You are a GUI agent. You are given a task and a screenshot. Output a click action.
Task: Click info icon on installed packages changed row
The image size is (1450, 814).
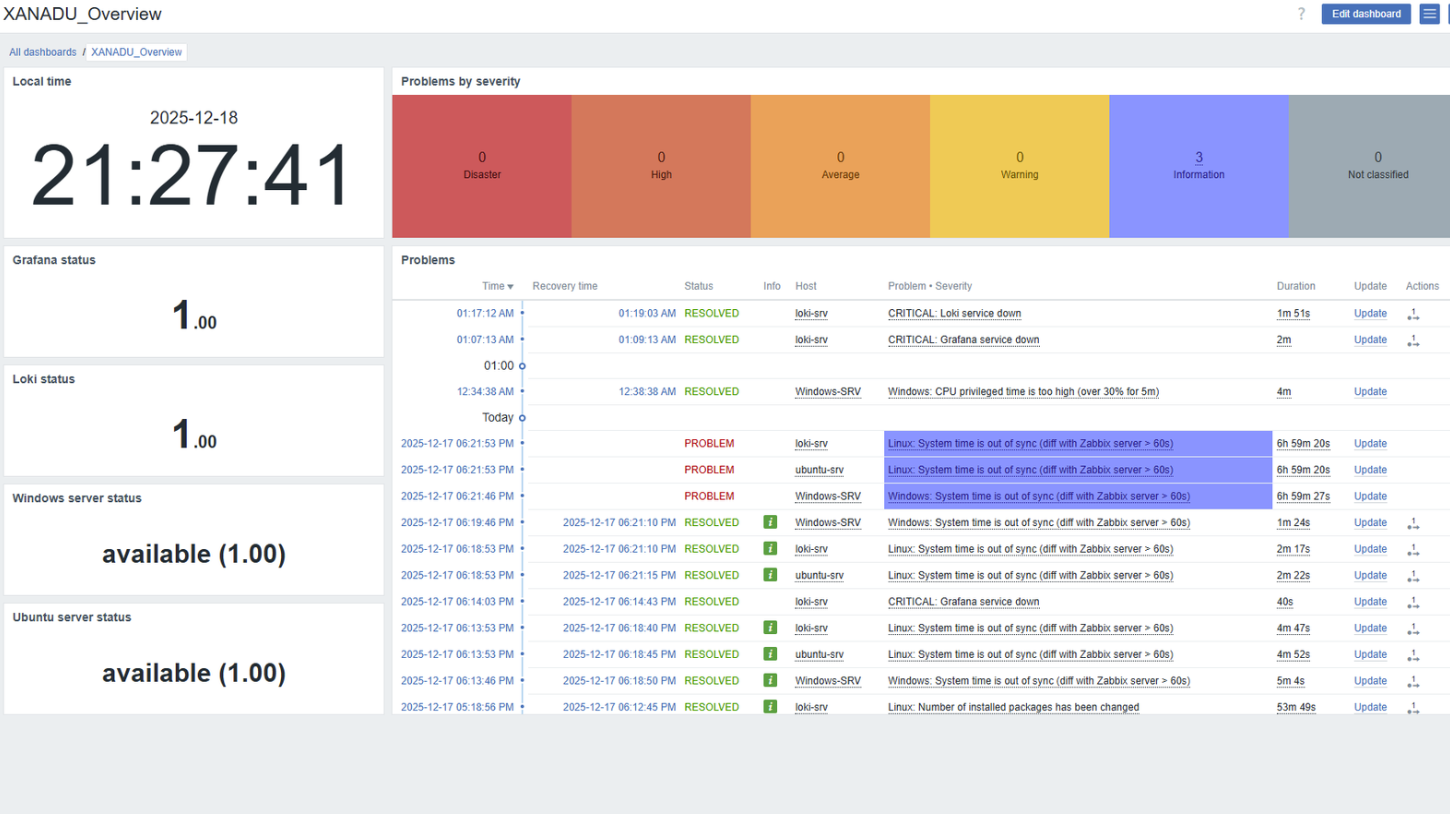click(x=770, y=707)
